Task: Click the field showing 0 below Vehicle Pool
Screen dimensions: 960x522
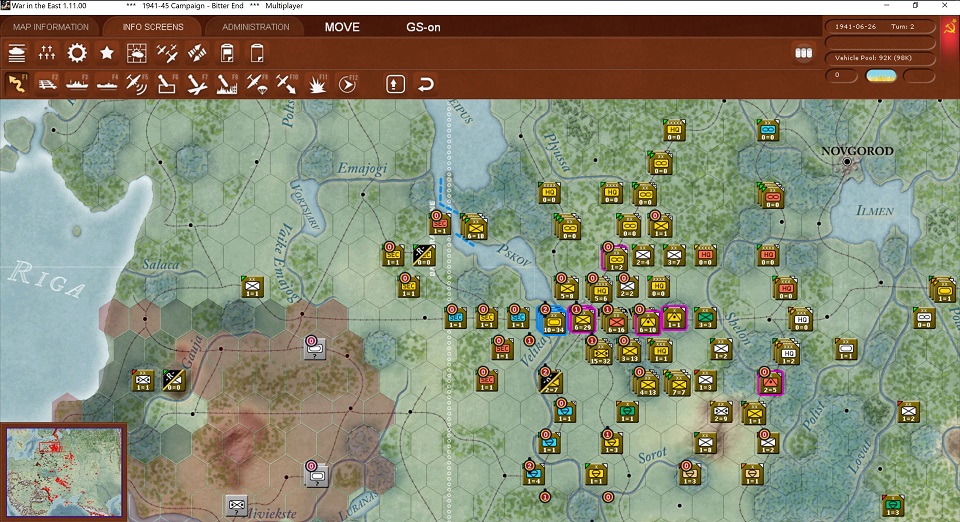Action: click(842, 75)
